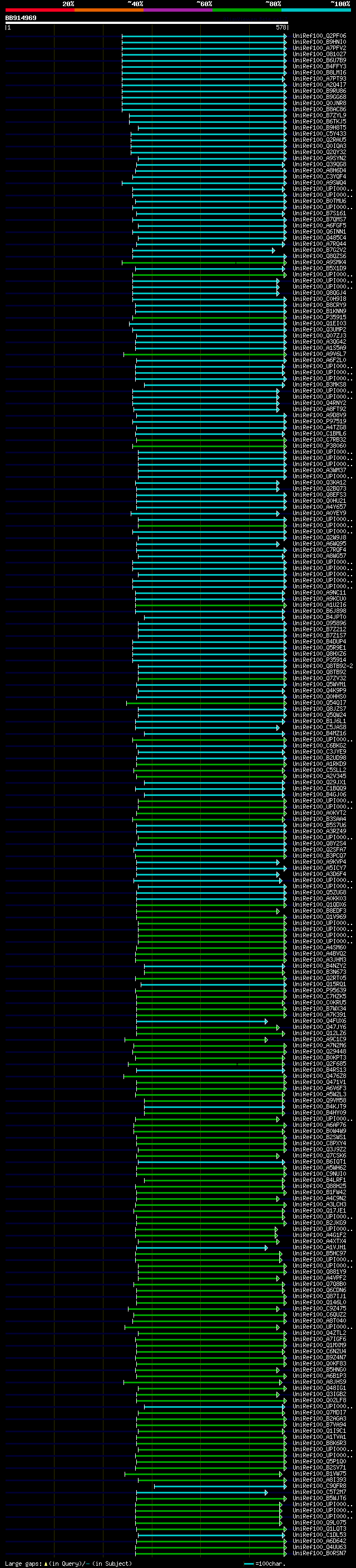Click the end position label 578
The width and height of the screenshot is (356, 1568).
tap(281, 27)
